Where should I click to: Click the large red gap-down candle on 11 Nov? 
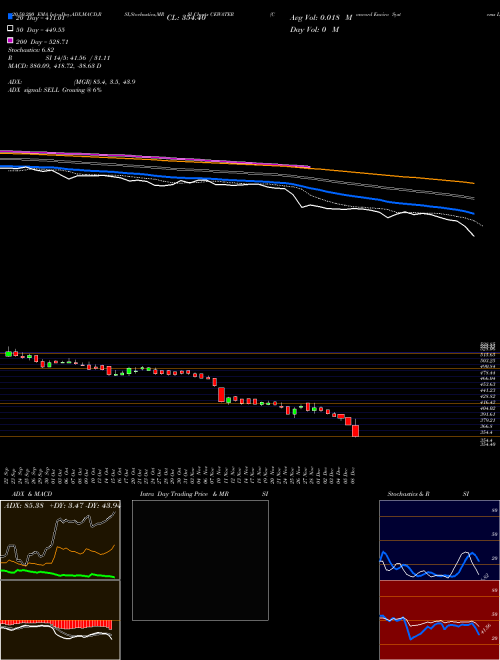pyautogui.click(x=221, y=394)
